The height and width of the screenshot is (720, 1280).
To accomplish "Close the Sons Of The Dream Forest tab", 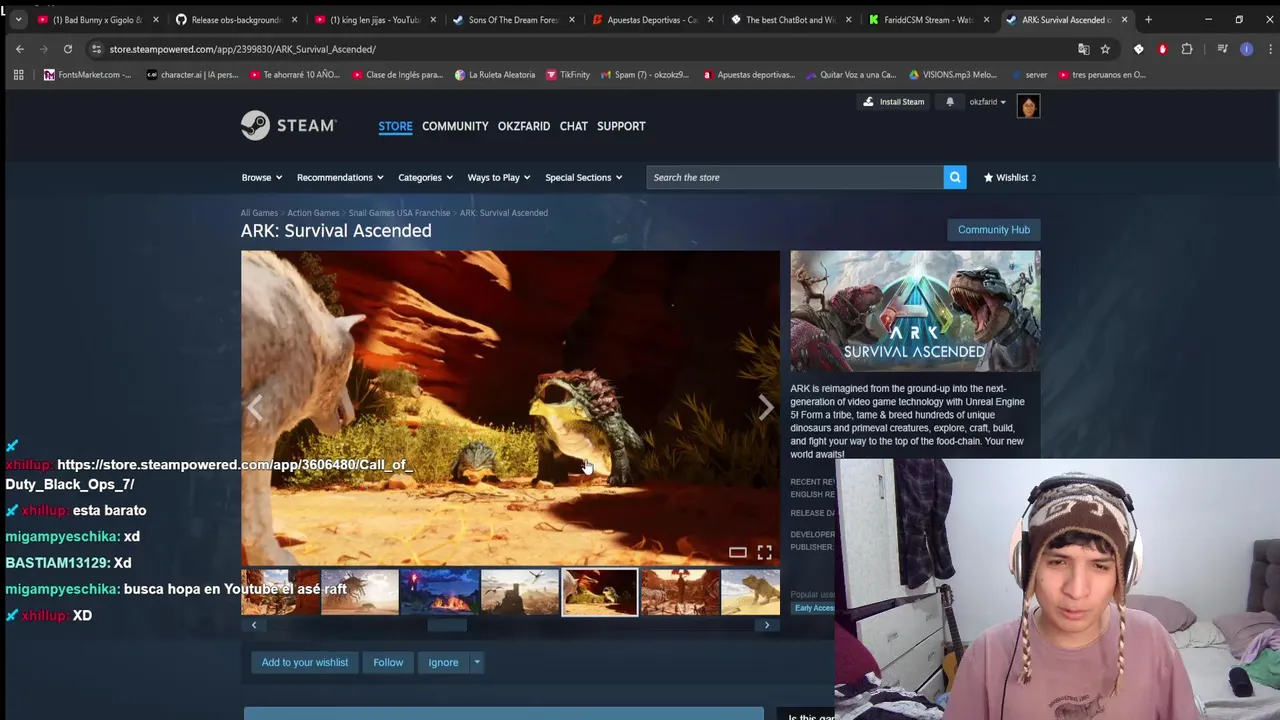I will point(571,20).
